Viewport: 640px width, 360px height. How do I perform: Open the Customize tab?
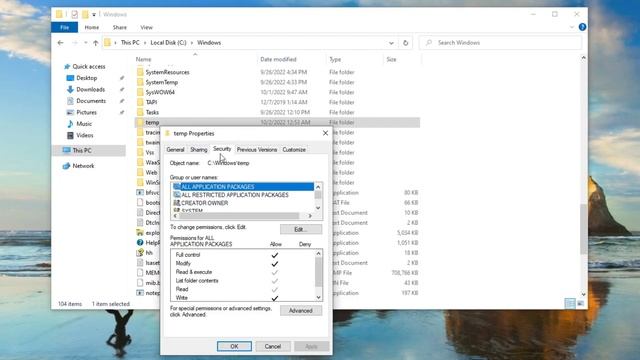point(294,150)
